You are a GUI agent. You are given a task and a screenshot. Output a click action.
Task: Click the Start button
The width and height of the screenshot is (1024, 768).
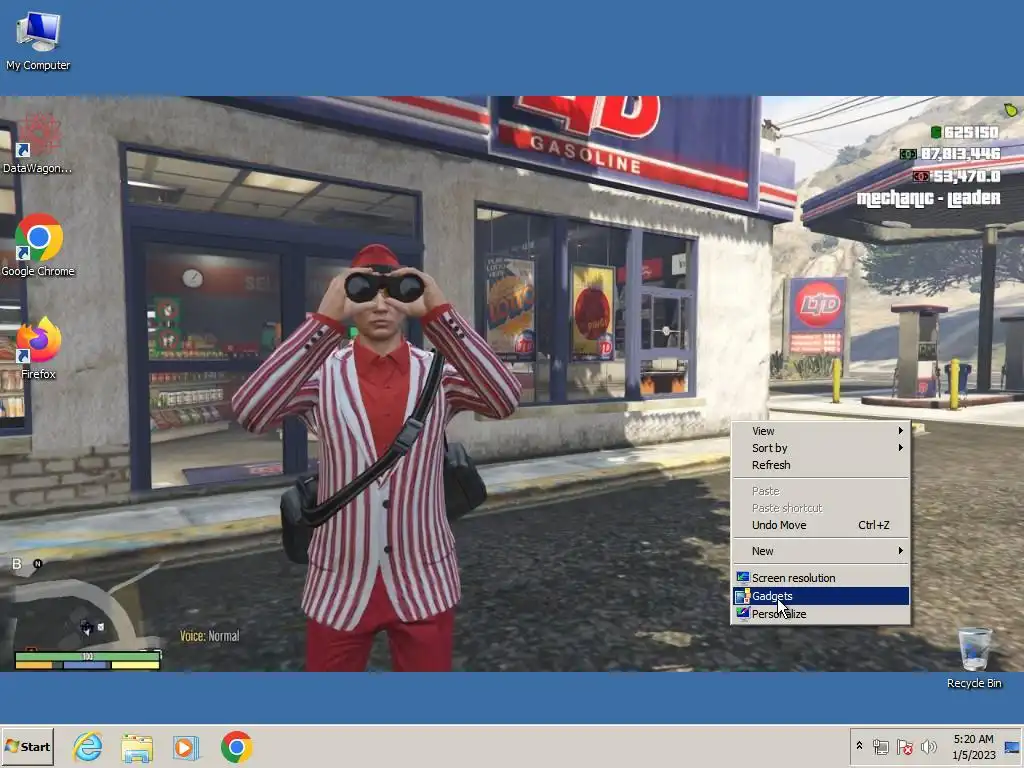click(28, 746)
